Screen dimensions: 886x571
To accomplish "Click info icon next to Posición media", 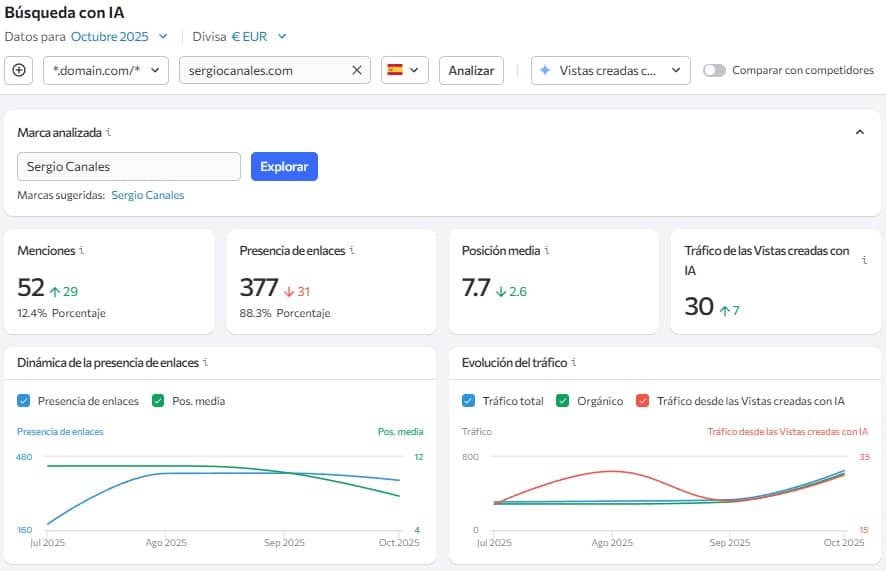I will point(547,251).
